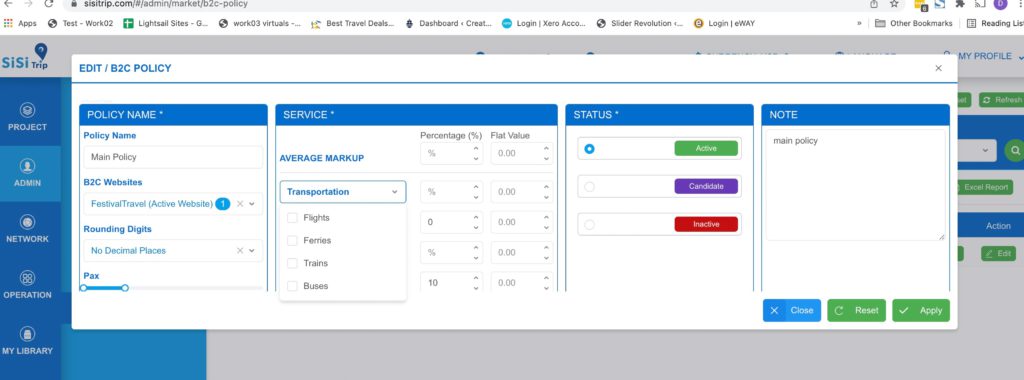
Task: Open browser extensions puzzle icon
Action: 959,4
